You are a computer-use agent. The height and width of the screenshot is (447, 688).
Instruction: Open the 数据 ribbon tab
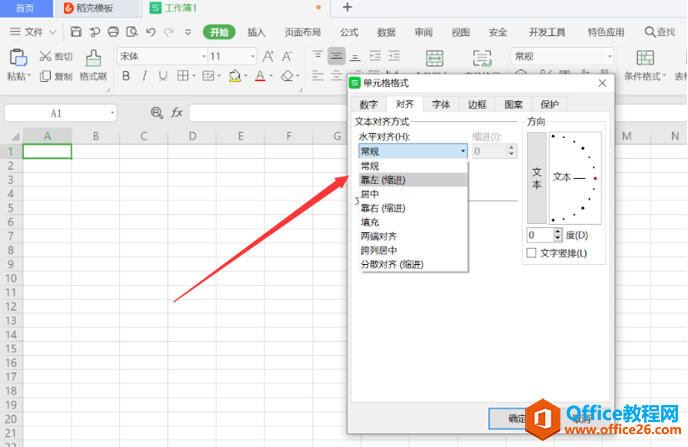386,32
